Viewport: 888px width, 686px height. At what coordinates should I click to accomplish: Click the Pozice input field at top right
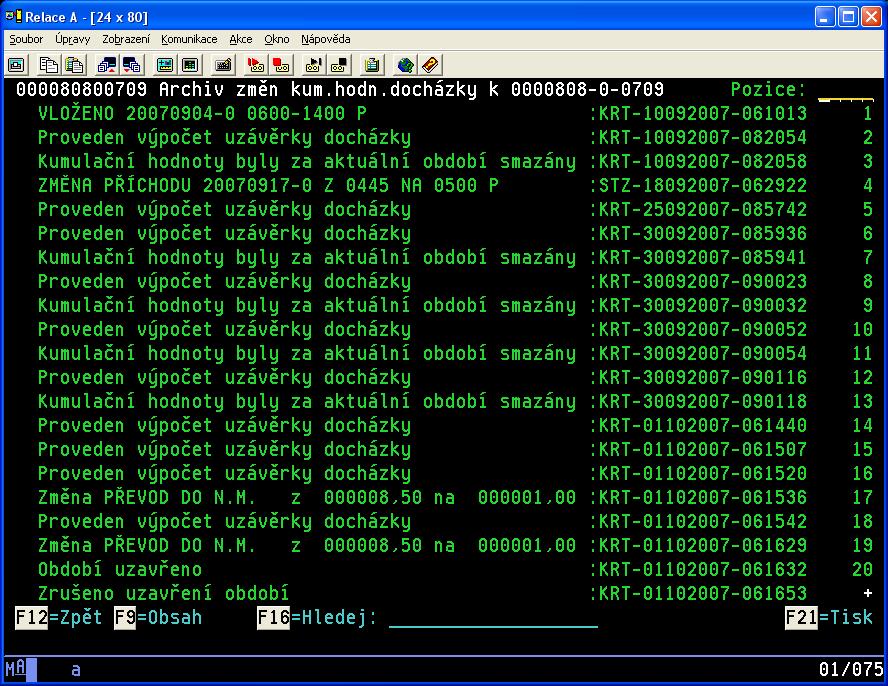click(844, 91)
